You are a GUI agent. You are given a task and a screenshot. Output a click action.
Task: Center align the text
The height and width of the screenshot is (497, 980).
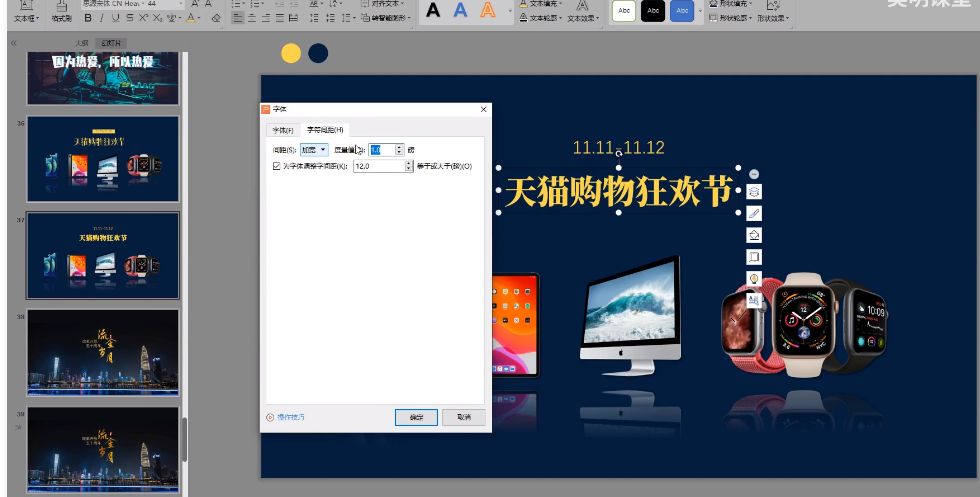click(252, 18)
